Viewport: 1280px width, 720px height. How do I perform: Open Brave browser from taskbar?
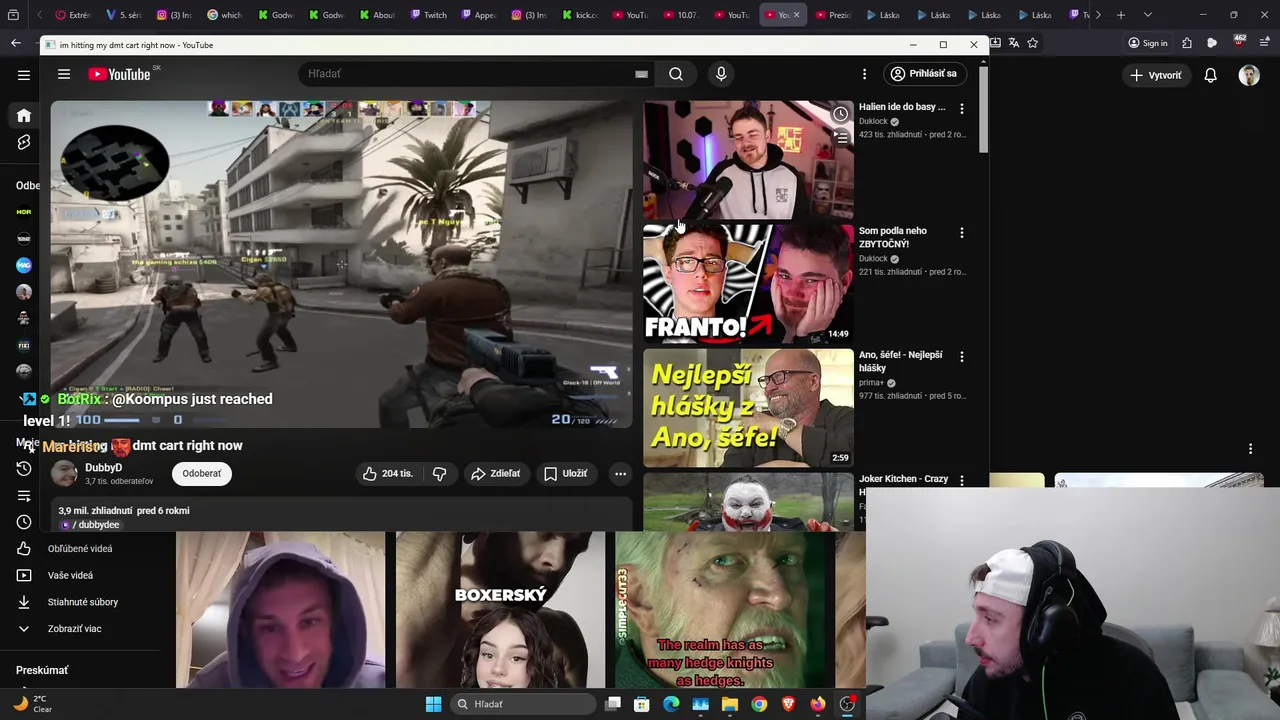point(788,704)
